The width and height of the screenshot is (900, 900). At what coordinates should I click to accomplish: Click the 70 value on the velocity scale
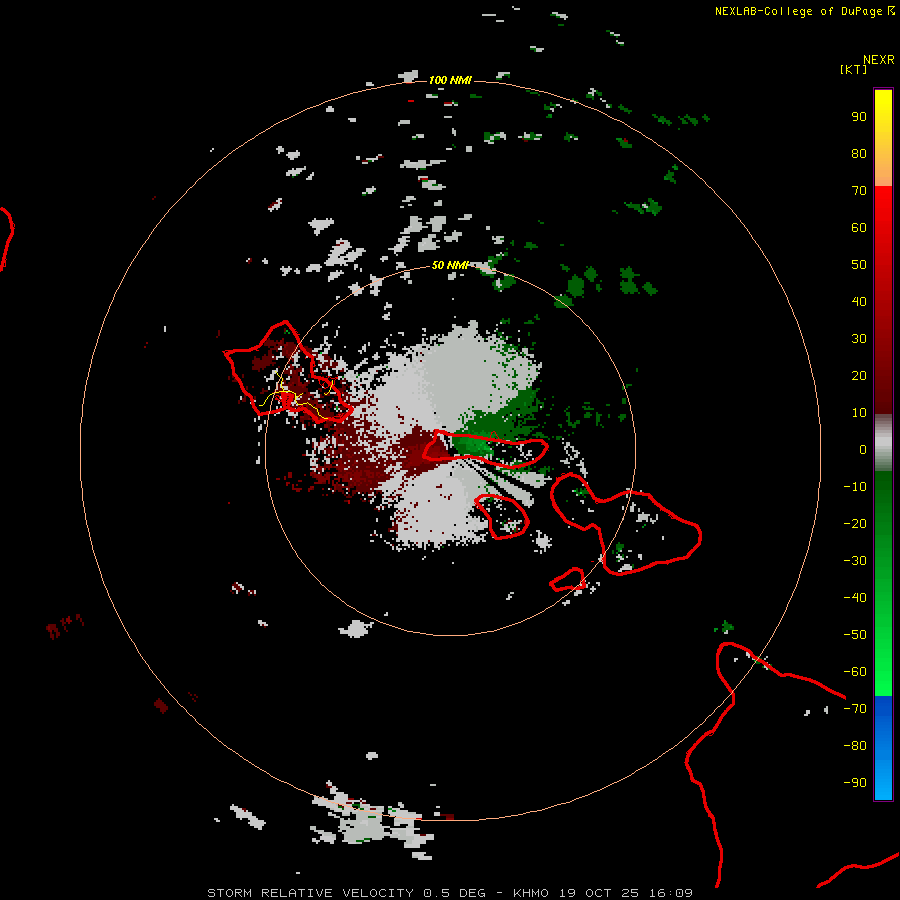[859, 191]
